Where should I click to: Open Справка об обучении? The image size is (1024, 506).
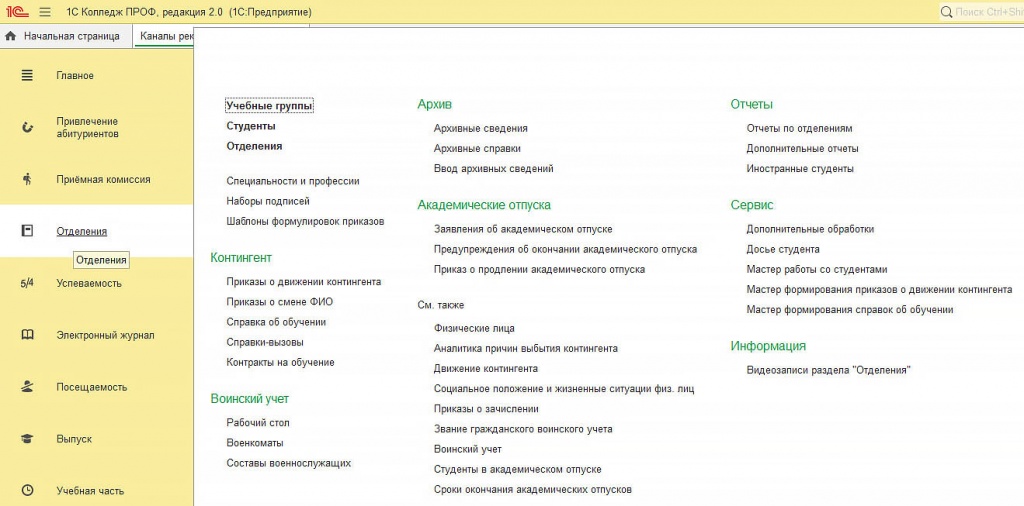pyautogui.click(x=276, y=322)
